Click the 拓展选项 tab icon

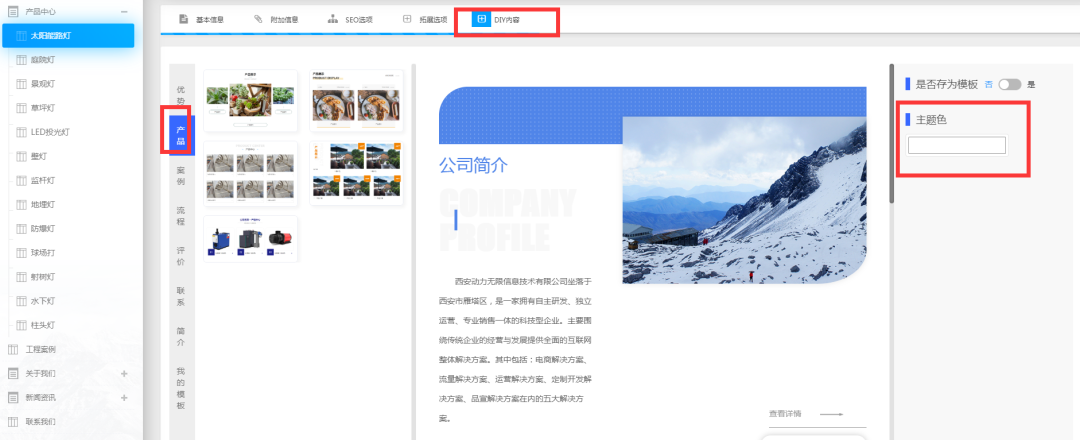(406, 19)
